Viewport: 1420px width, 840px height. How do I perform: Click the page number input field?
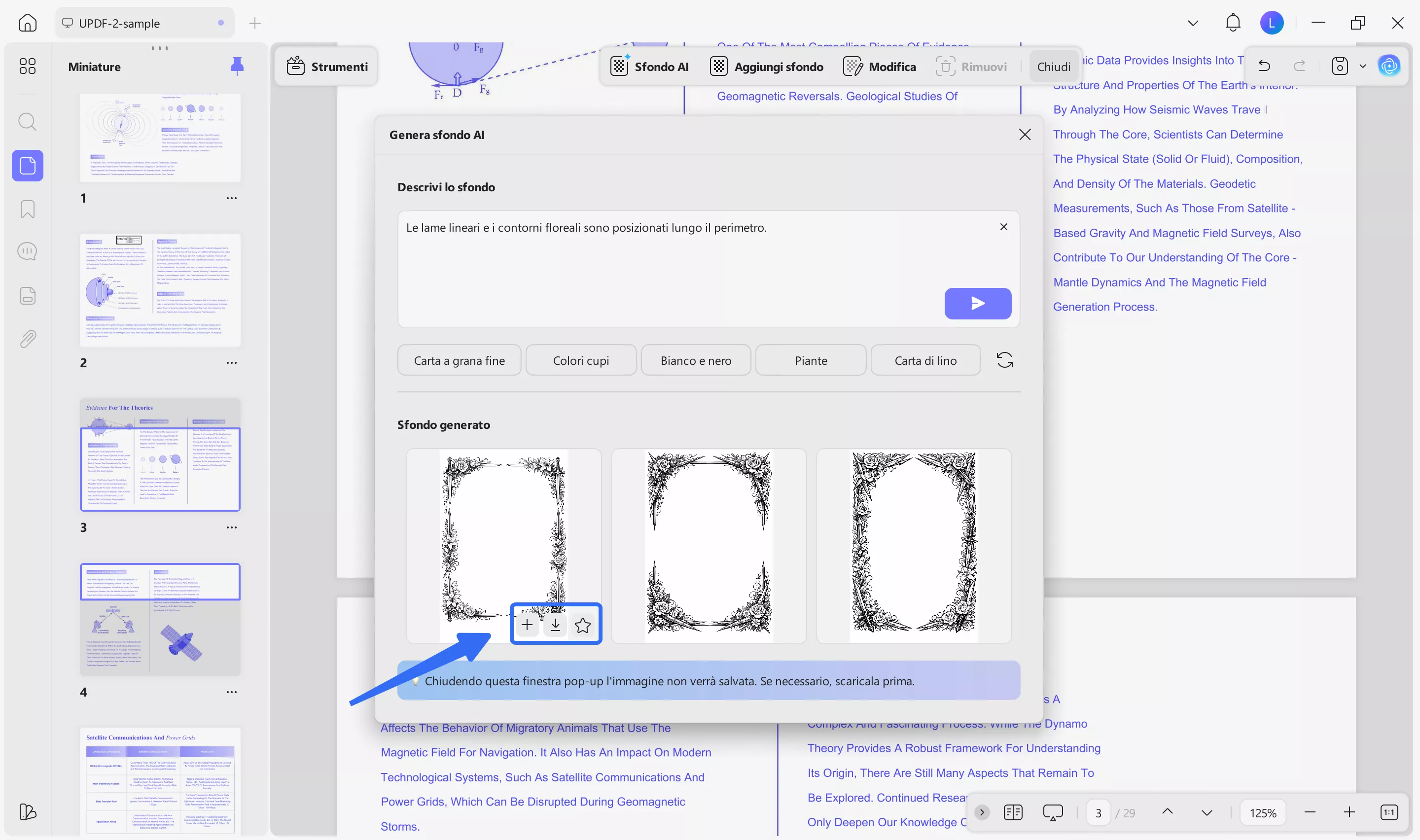point(1099,812)
